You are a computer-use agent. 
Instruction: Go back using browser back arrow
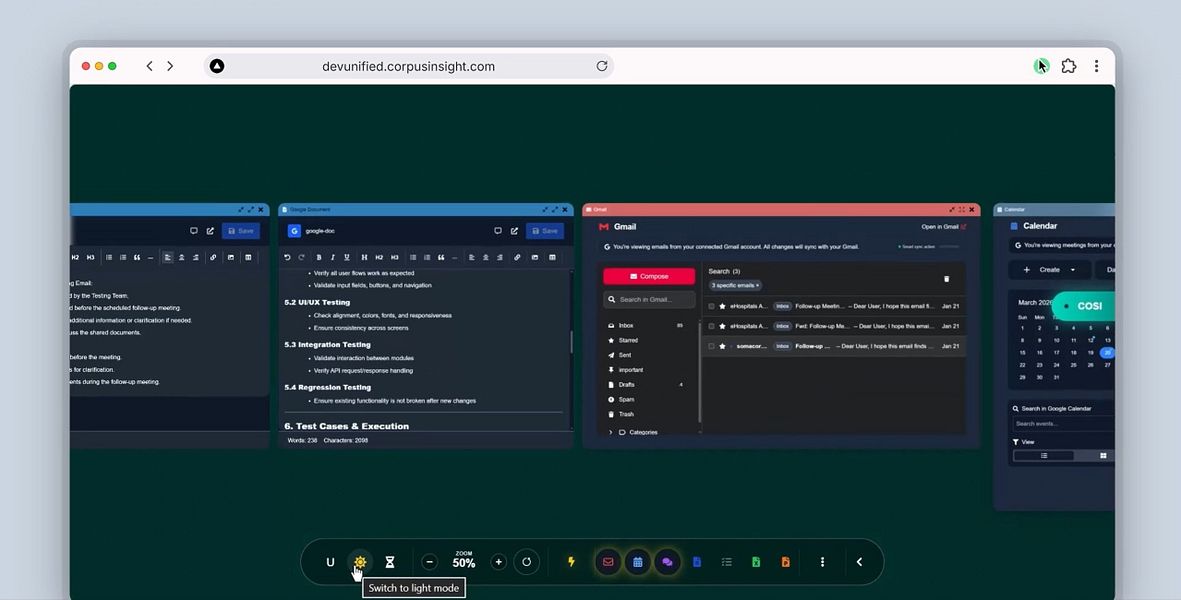click(149, 66)
